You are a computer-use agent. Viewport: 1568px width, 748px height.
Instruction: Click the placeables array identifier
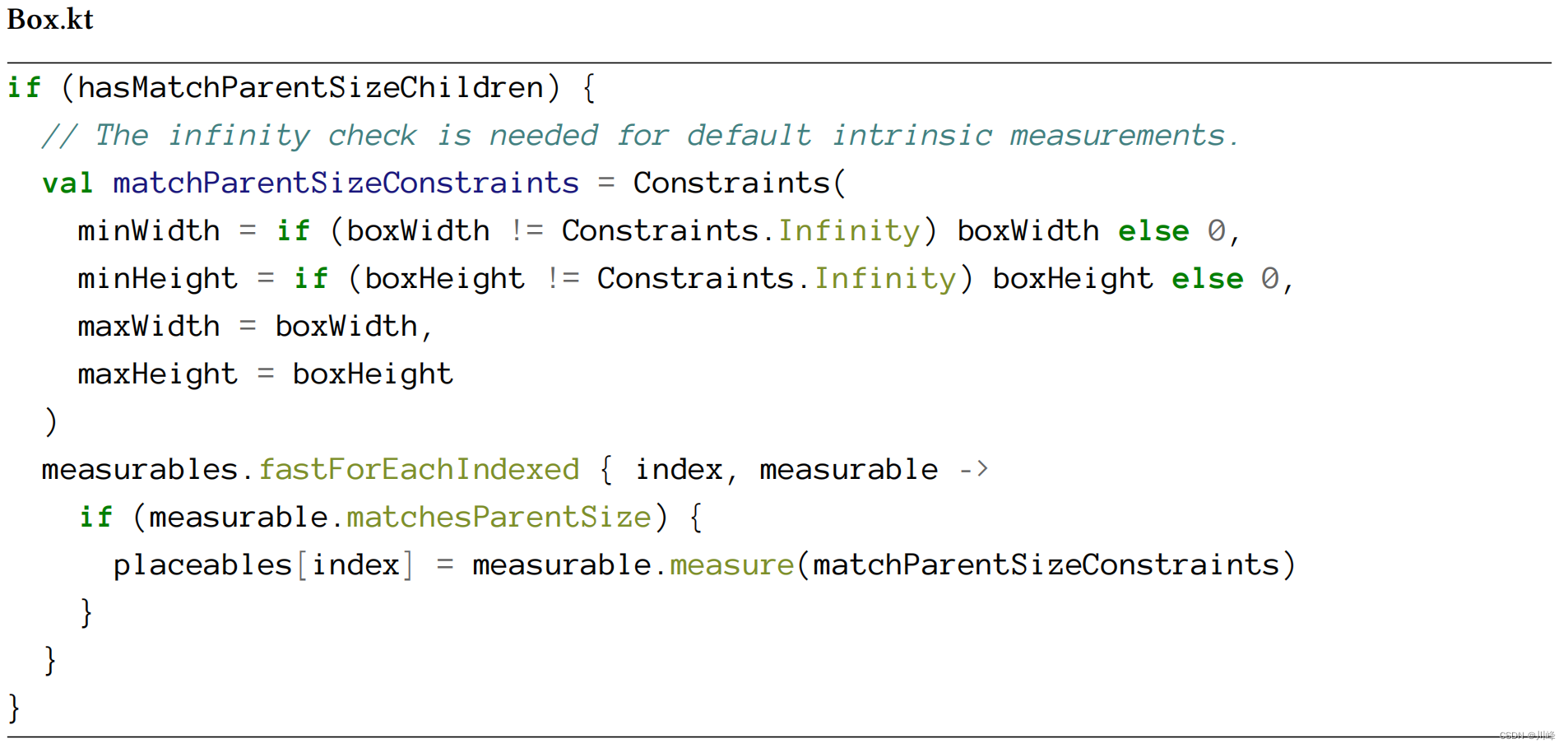coord(202,564)
